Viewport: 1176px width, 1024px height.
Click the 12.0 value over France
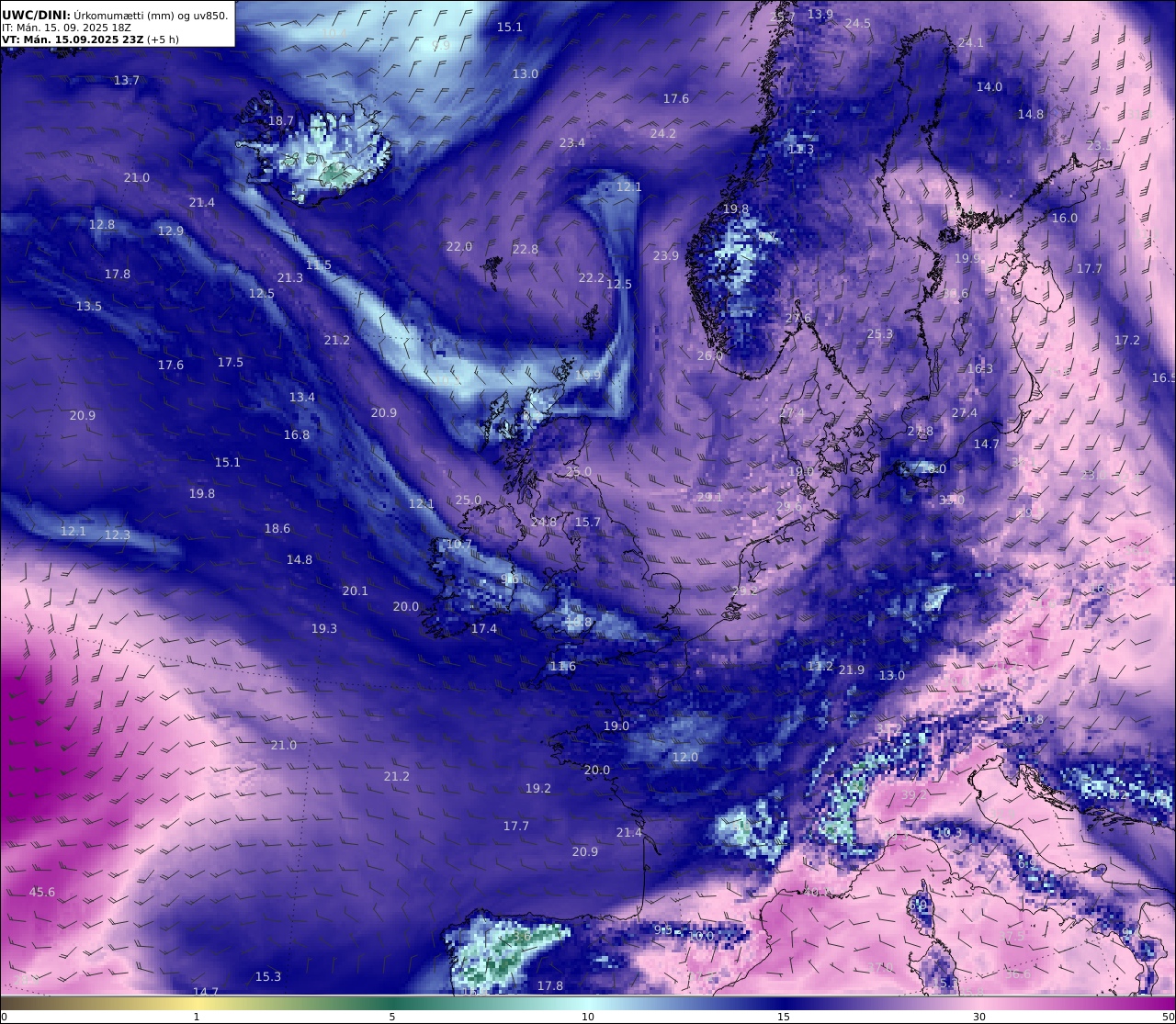(685, 757)
